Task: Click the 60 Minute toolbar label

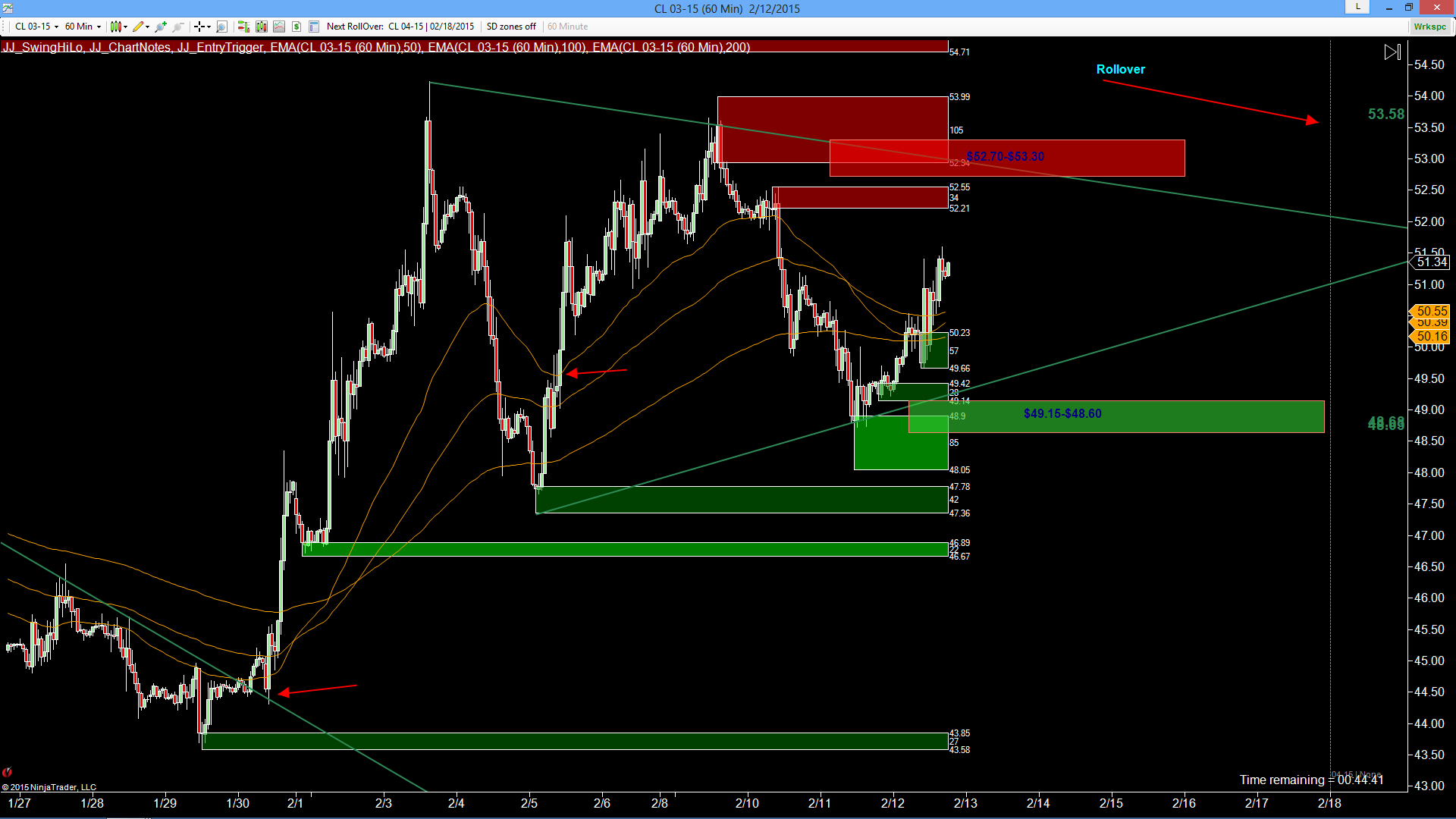Action: (567, 27)
